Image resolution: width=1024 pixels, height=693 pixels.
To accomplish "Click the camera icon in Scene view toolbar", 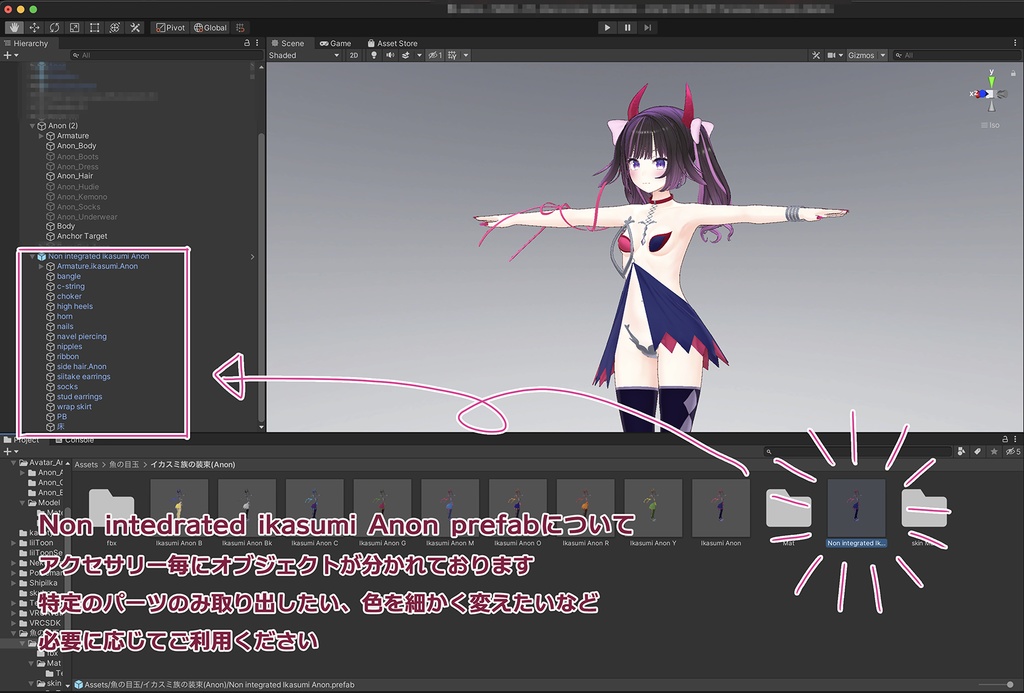I will [x=832, y=55].
